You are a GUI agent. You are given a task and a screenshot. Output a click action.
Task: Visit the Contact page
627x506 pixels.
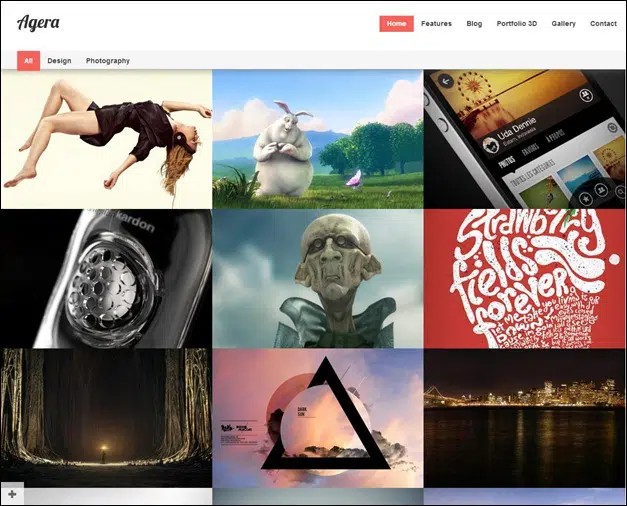pos(603,24)
